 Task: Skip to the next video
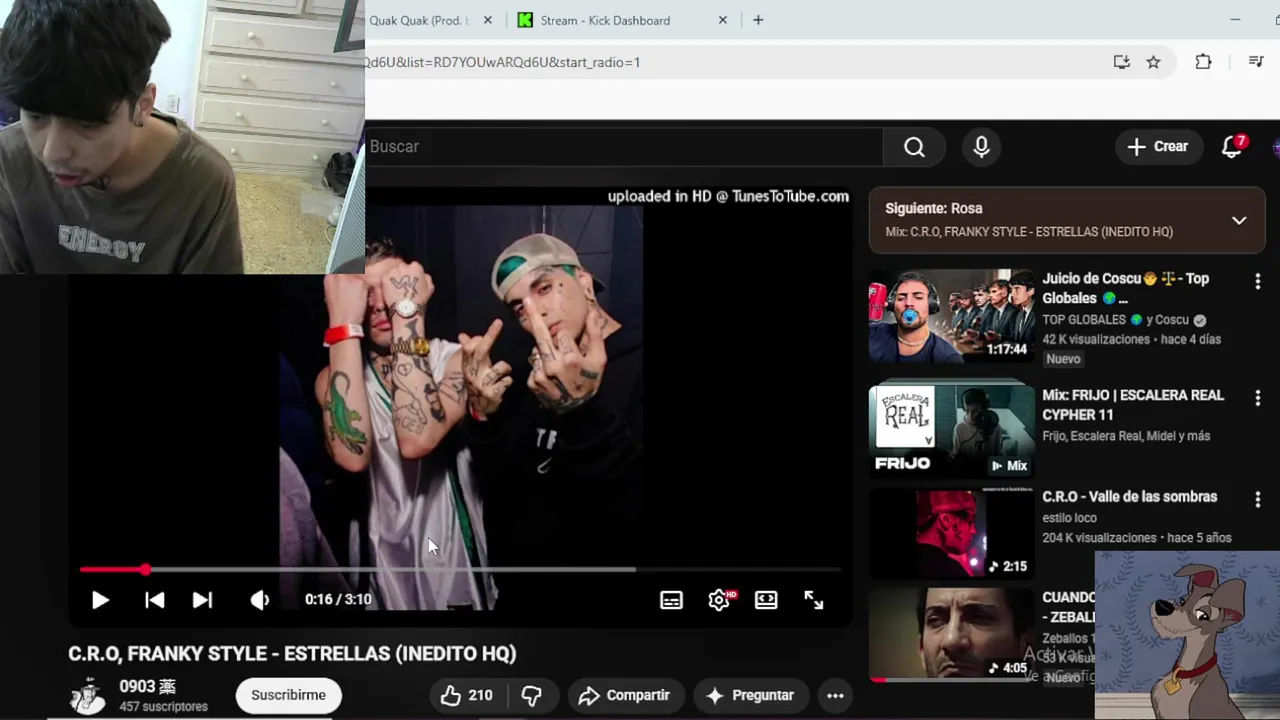click(202, 600)
